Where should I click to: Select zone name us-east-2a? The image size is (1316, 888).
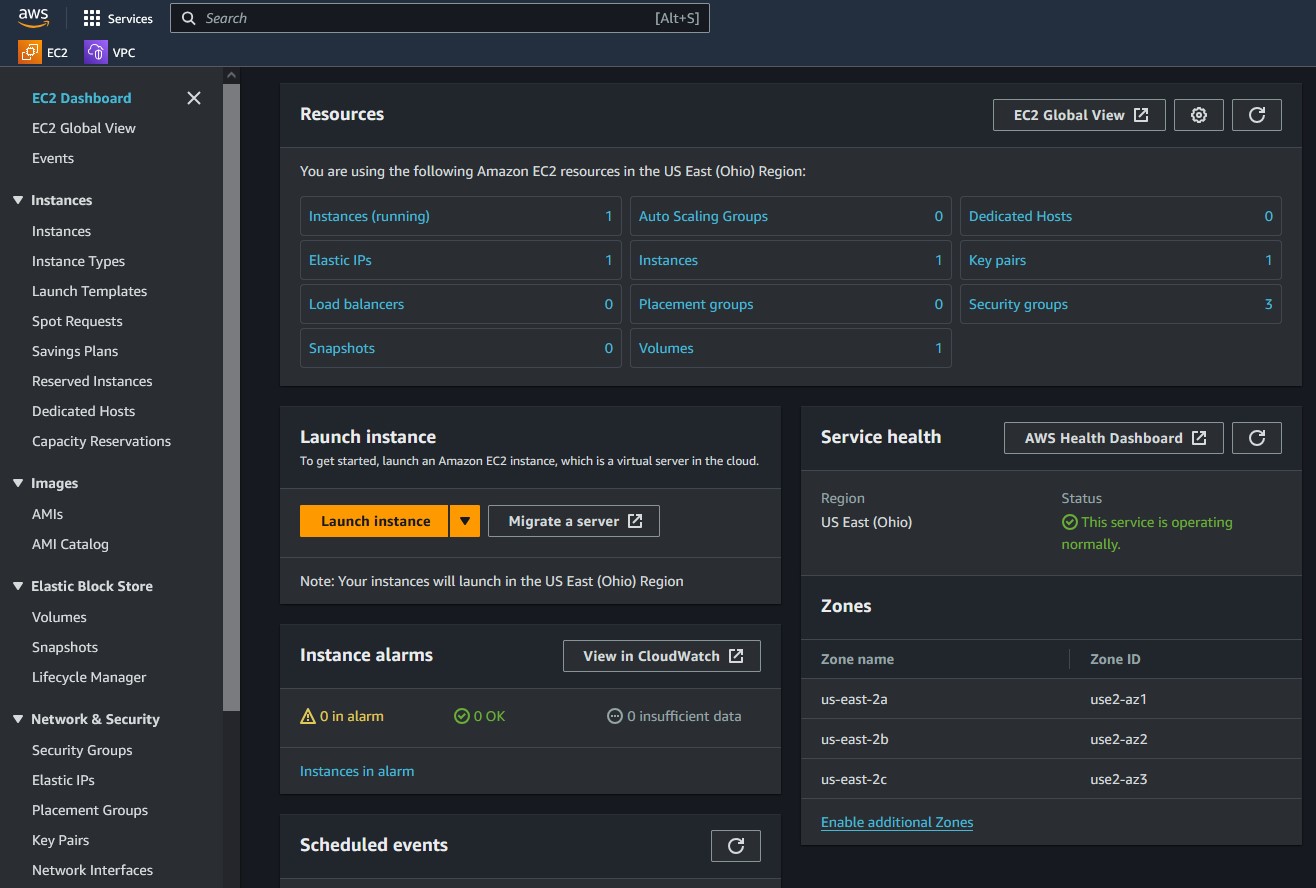click(854, 699)
